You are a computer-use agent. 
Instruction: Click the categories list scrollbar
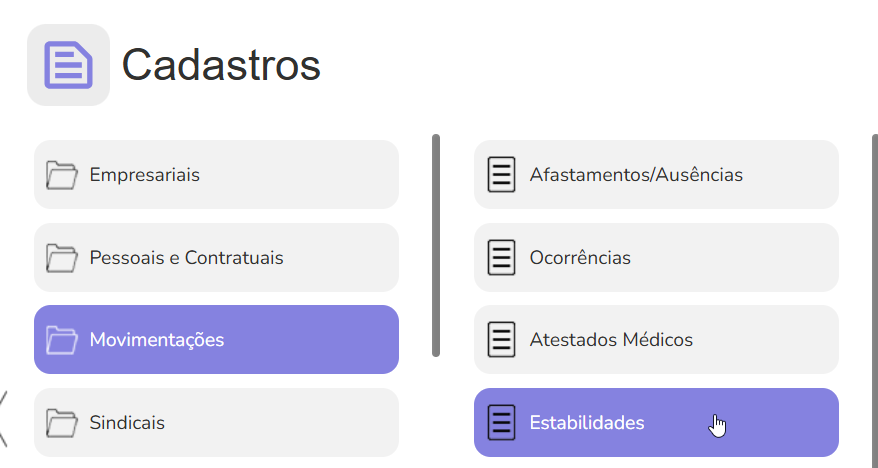pyautogui.click(x=436, y=245)
